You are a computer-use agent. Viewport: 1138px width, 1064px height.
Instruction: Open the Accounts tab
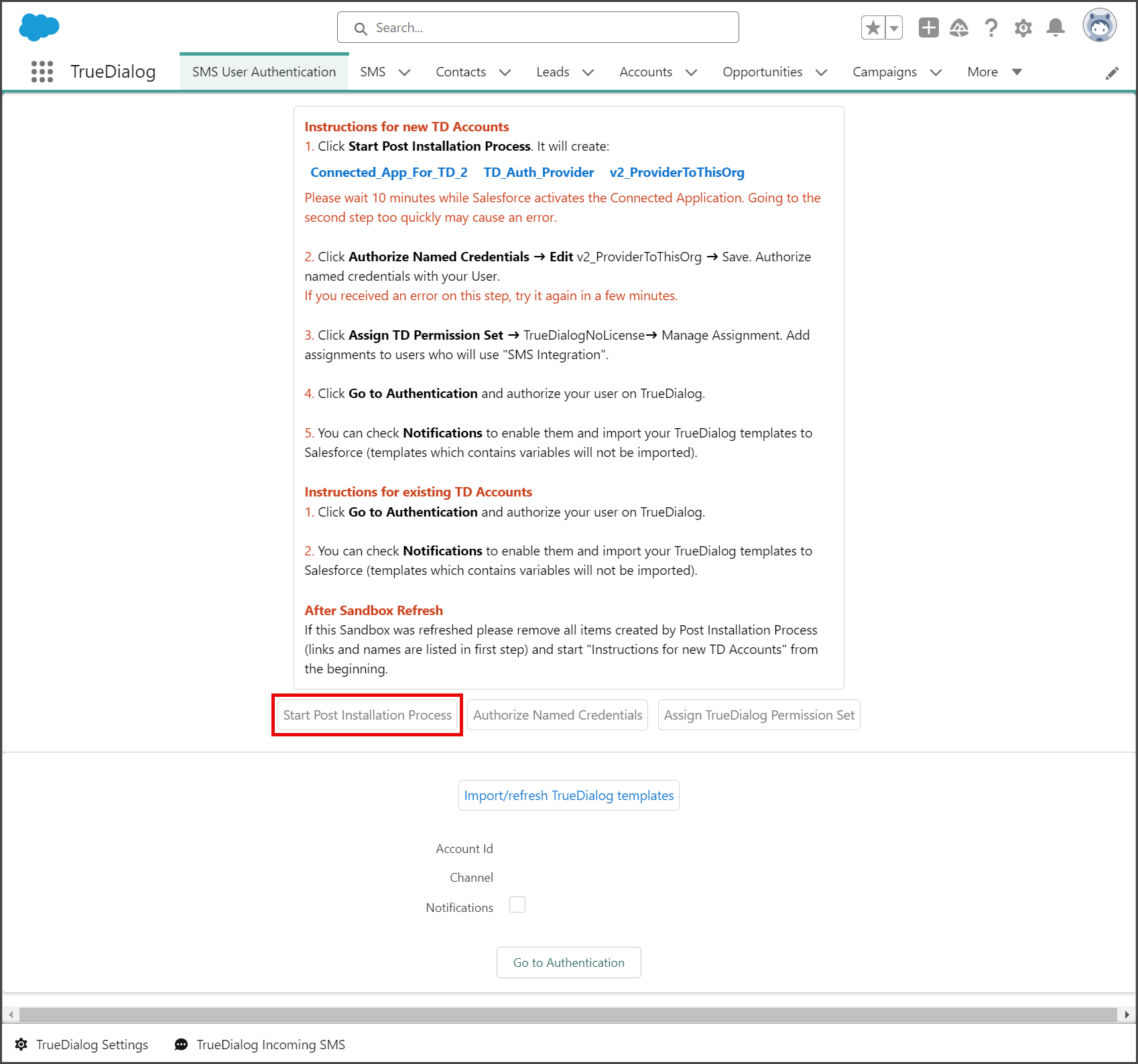pos(645,72)
